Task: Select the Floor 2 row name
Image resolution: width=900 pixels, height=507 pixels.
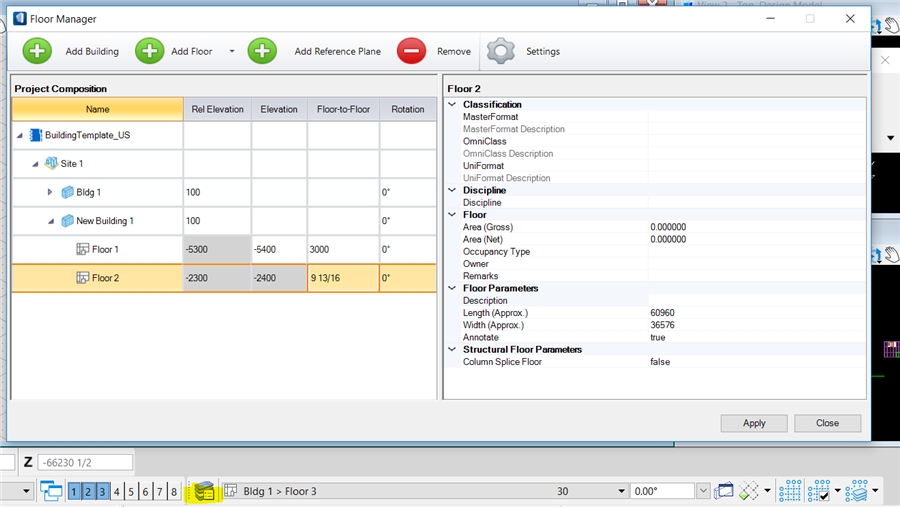Action: [x=106, y=278]
